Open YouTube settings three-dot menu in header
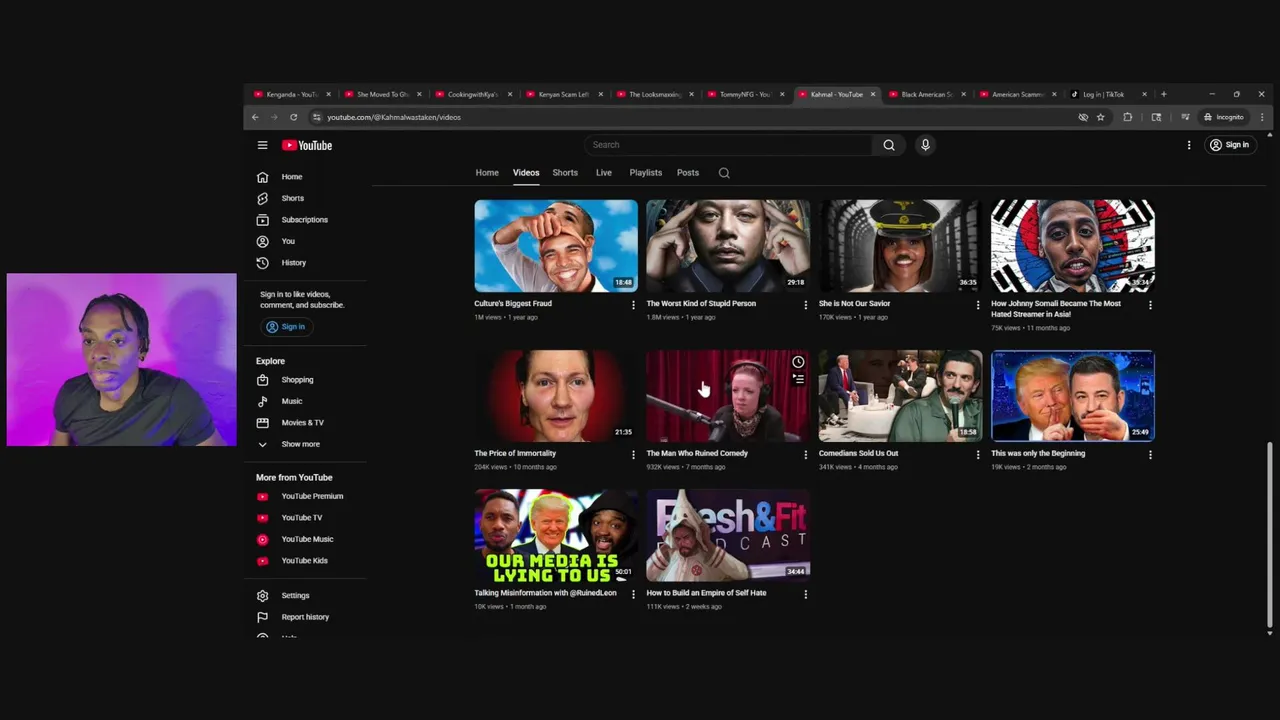 point(1189,145)
